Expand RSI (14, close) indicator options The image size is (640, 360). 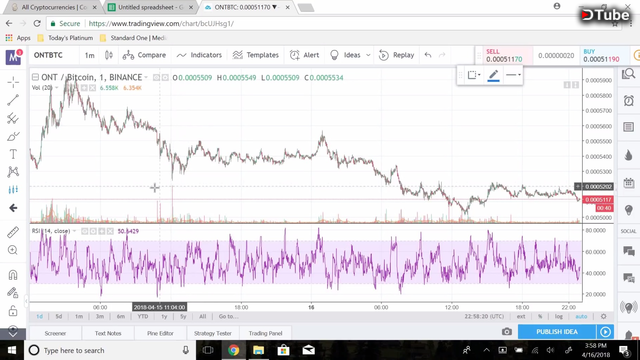(74, 231)
